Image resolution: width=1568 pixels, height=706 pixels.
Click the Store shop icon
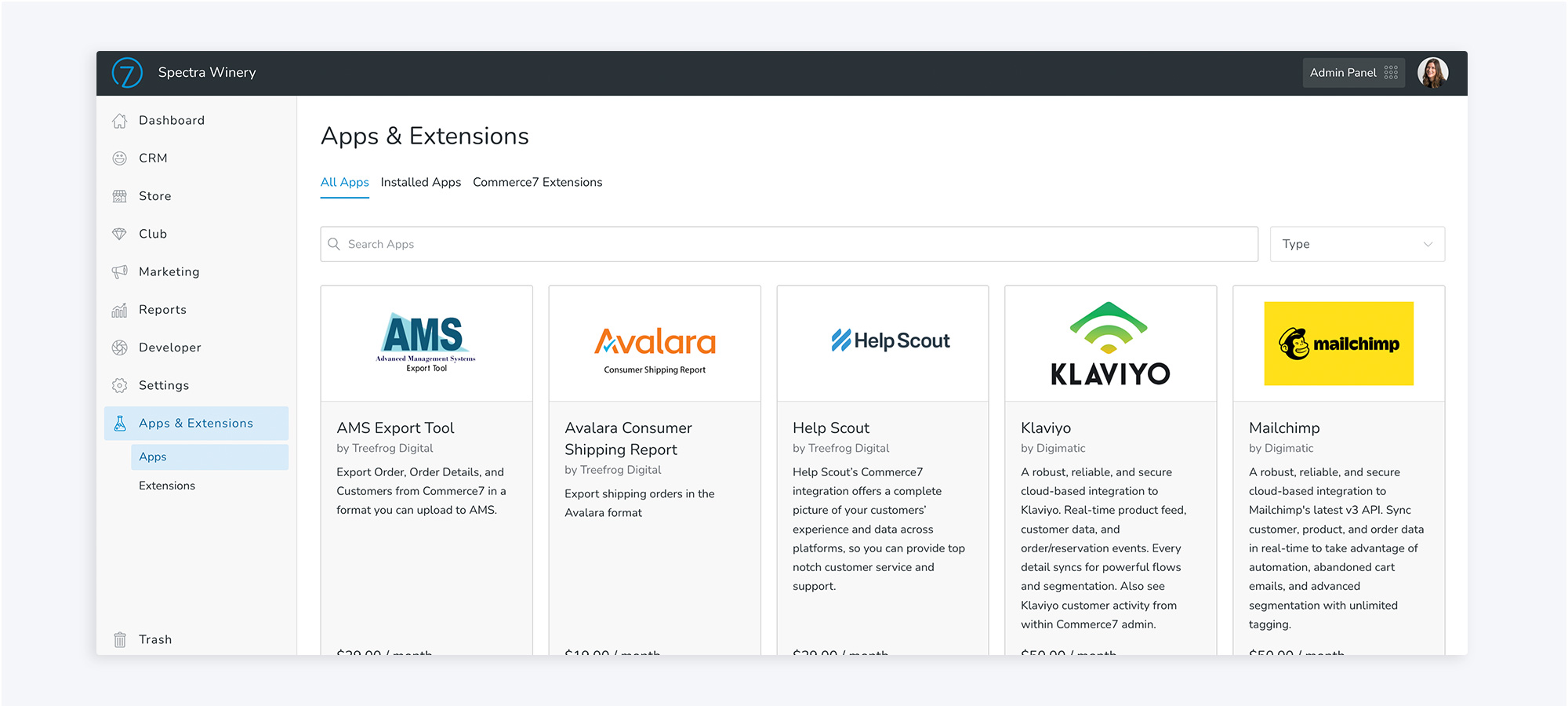pyautogui.click(x=119, y=196)
